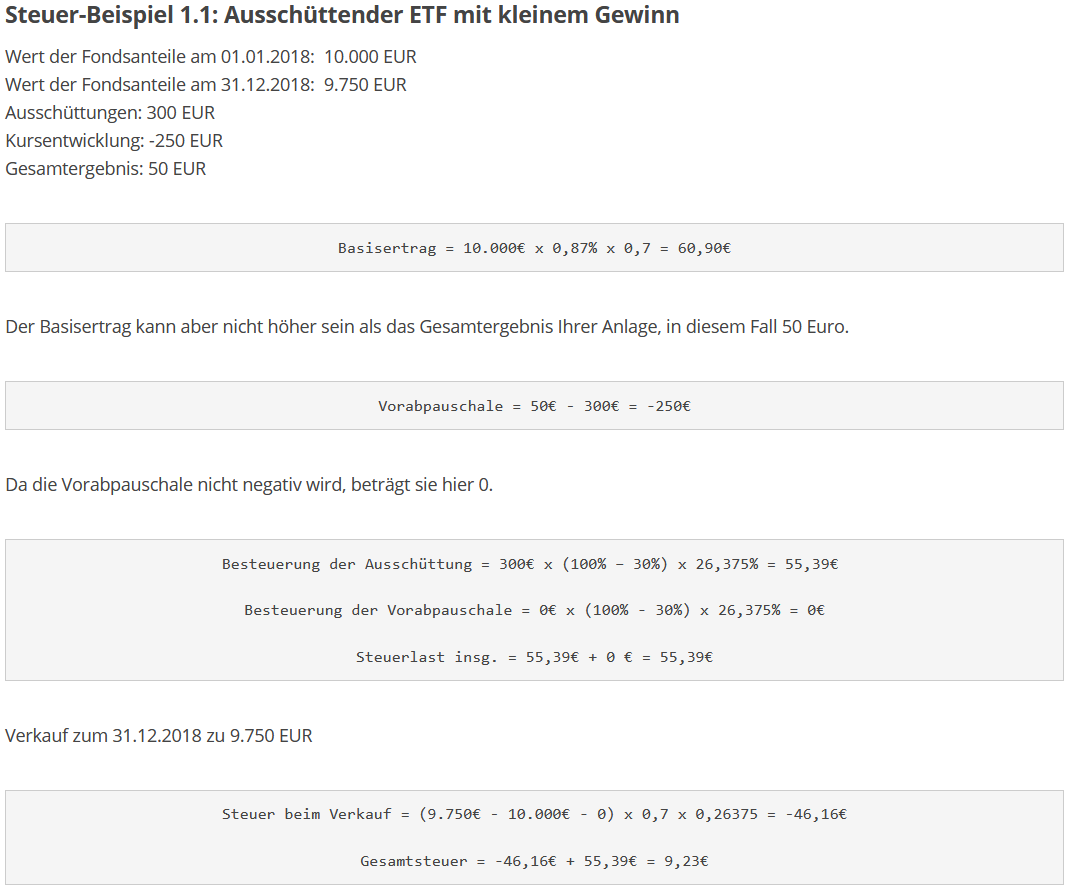Viewport: 1071px width, 893px height.
Task: Click the Fondsanteile value line for 01.01.2018
Action: tap(210, 56)
